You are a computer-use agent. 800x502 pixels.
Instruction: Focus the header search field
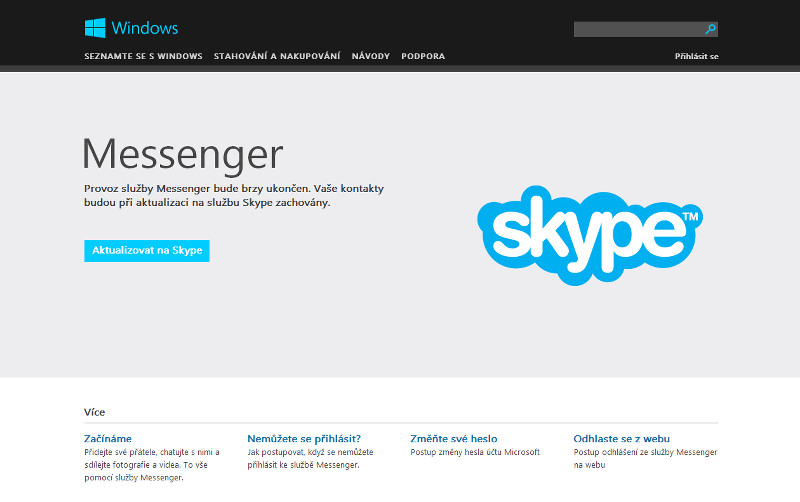[639, 29]
